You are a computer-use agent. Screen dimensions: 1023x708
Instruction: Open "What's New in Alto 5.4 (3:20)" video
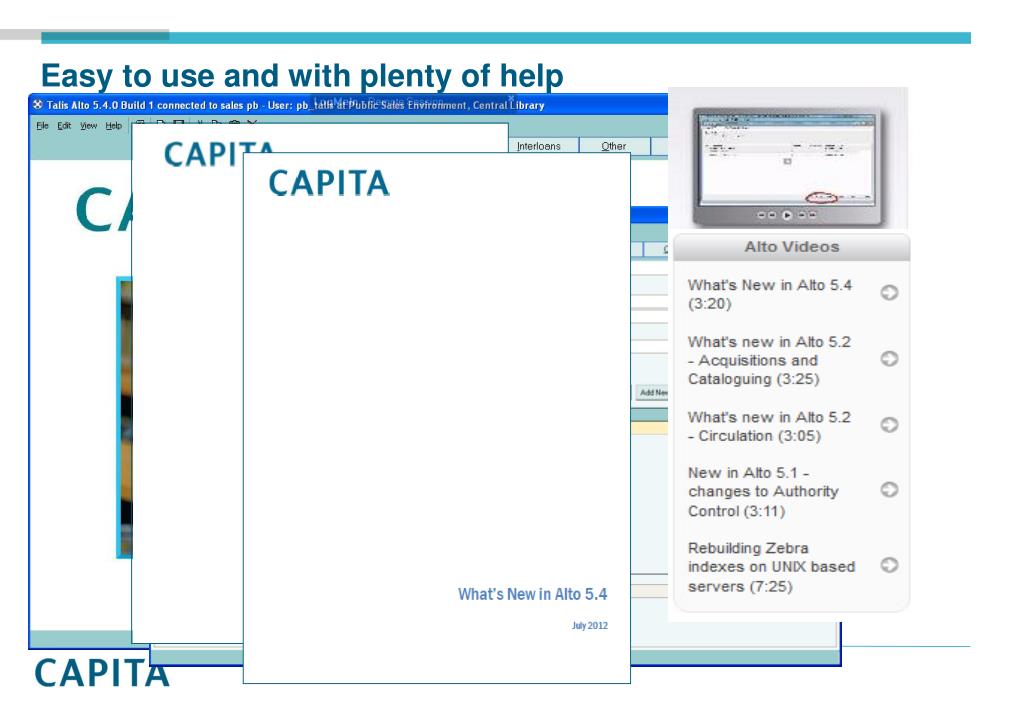[x=770, y=294]
